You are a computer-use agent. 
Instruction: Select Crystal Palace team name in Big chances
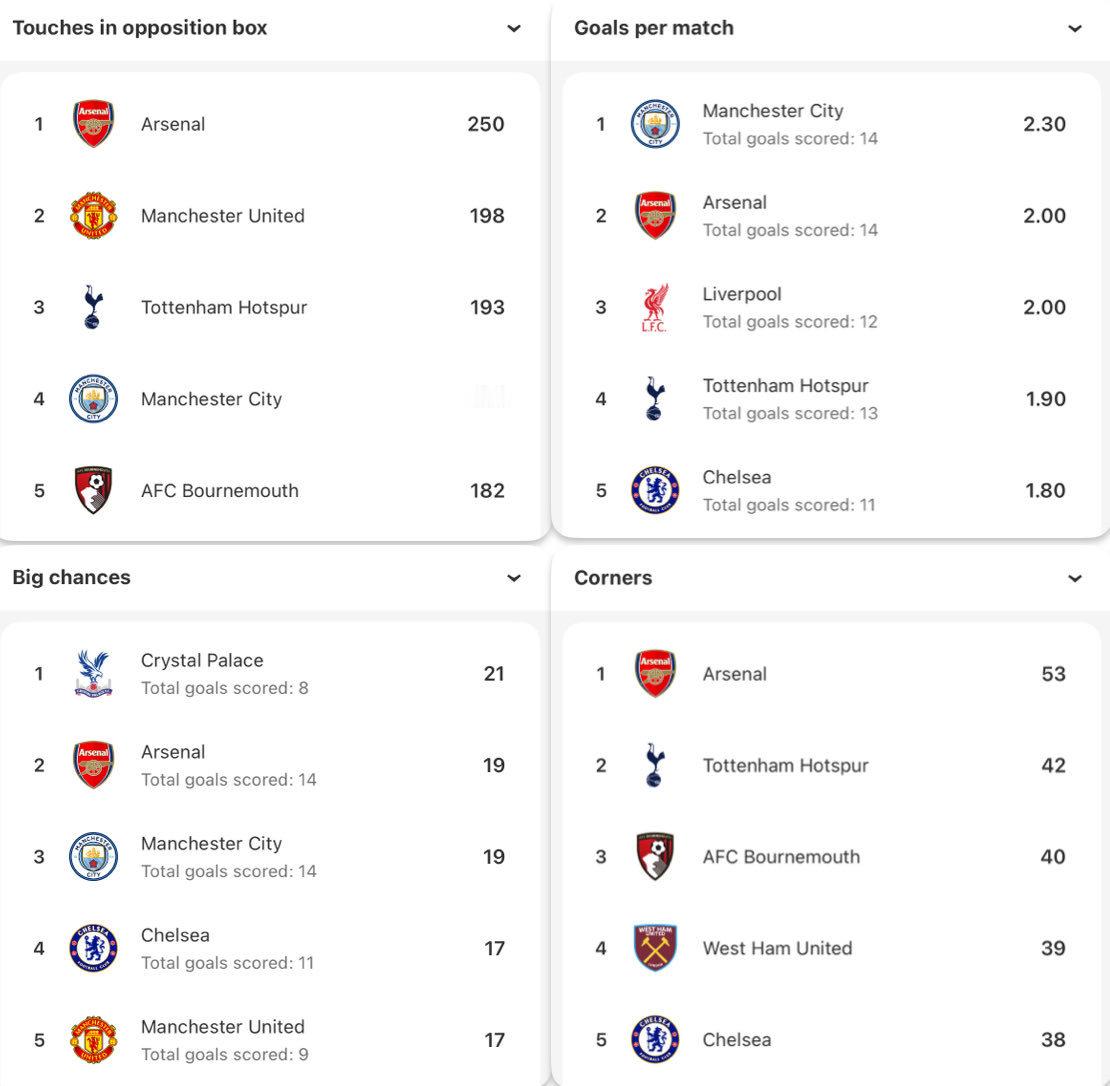(202, 661)
